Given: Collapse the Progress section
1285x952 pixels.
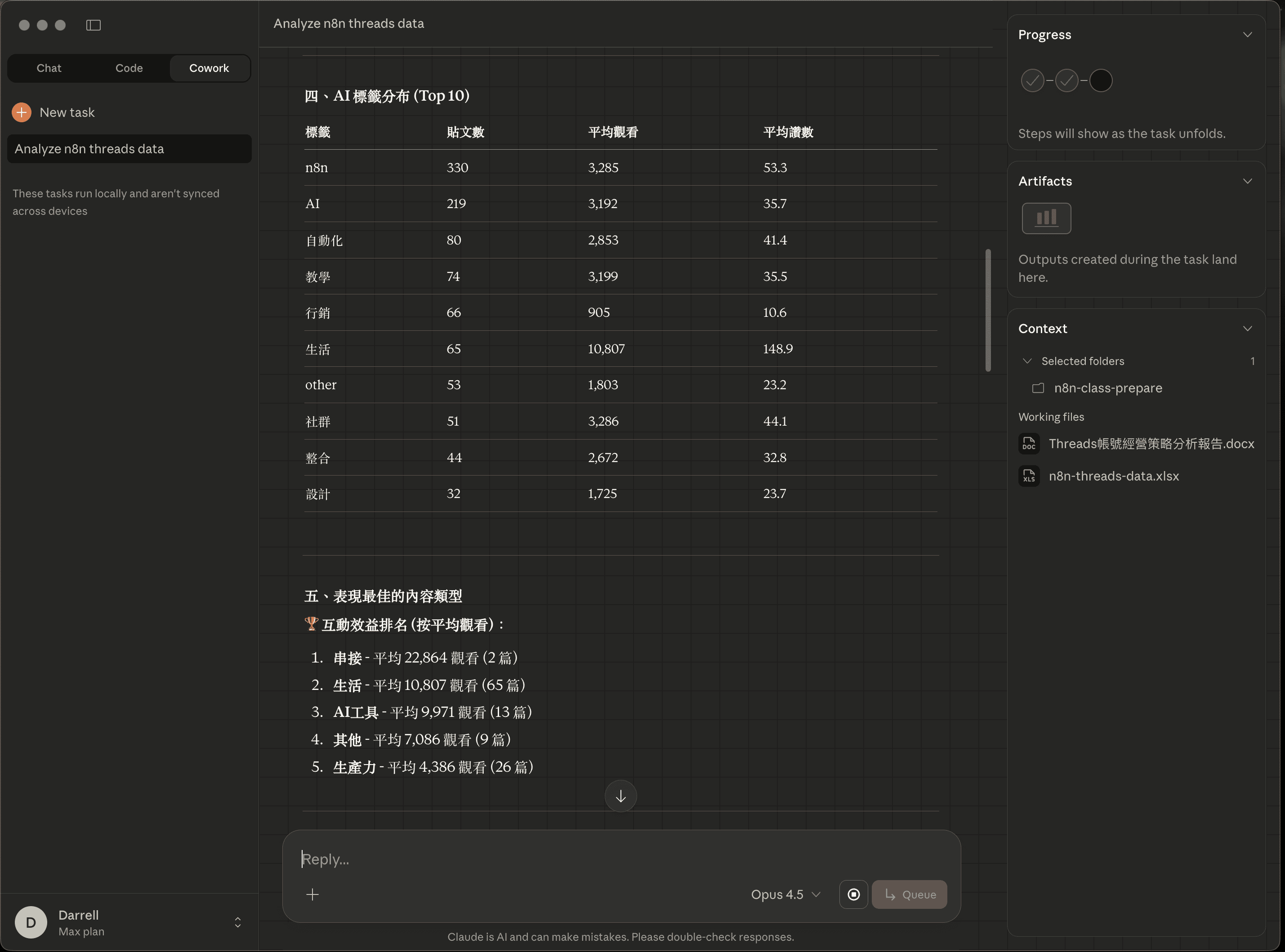Looking at the screenshot, I should 1248,34.
